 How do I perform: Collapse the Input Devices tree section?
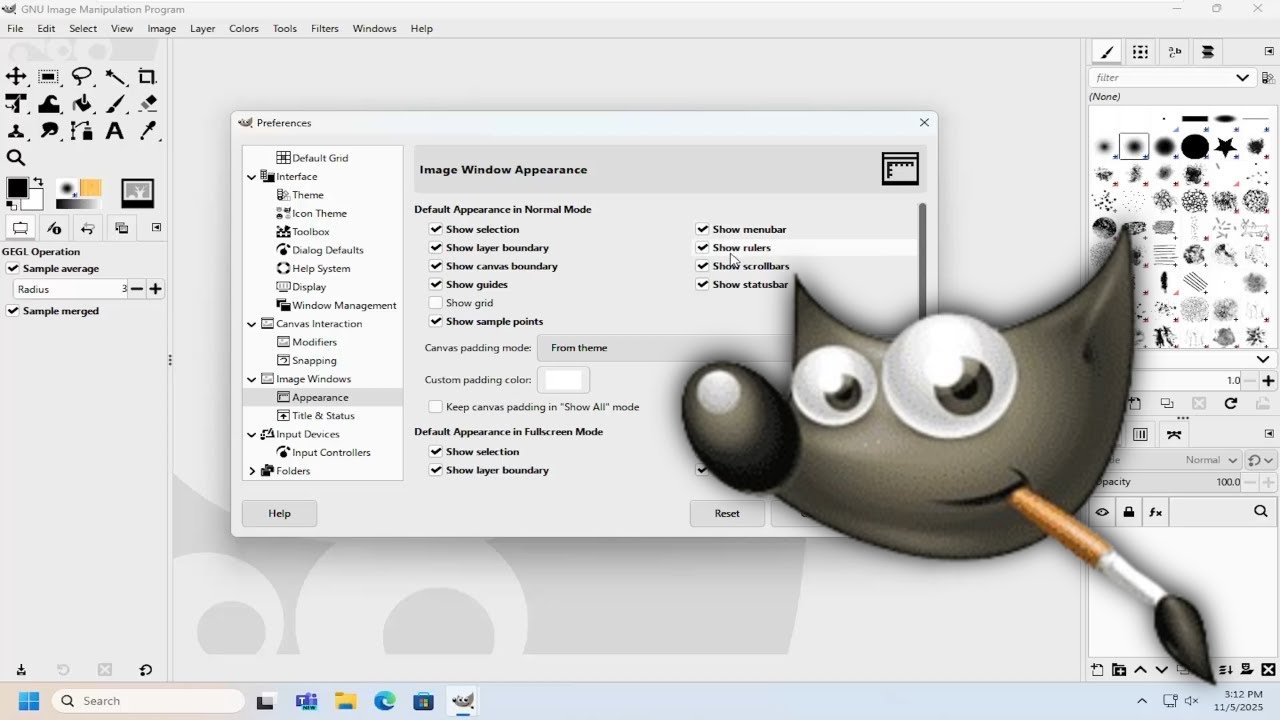[x=252, y=434]
